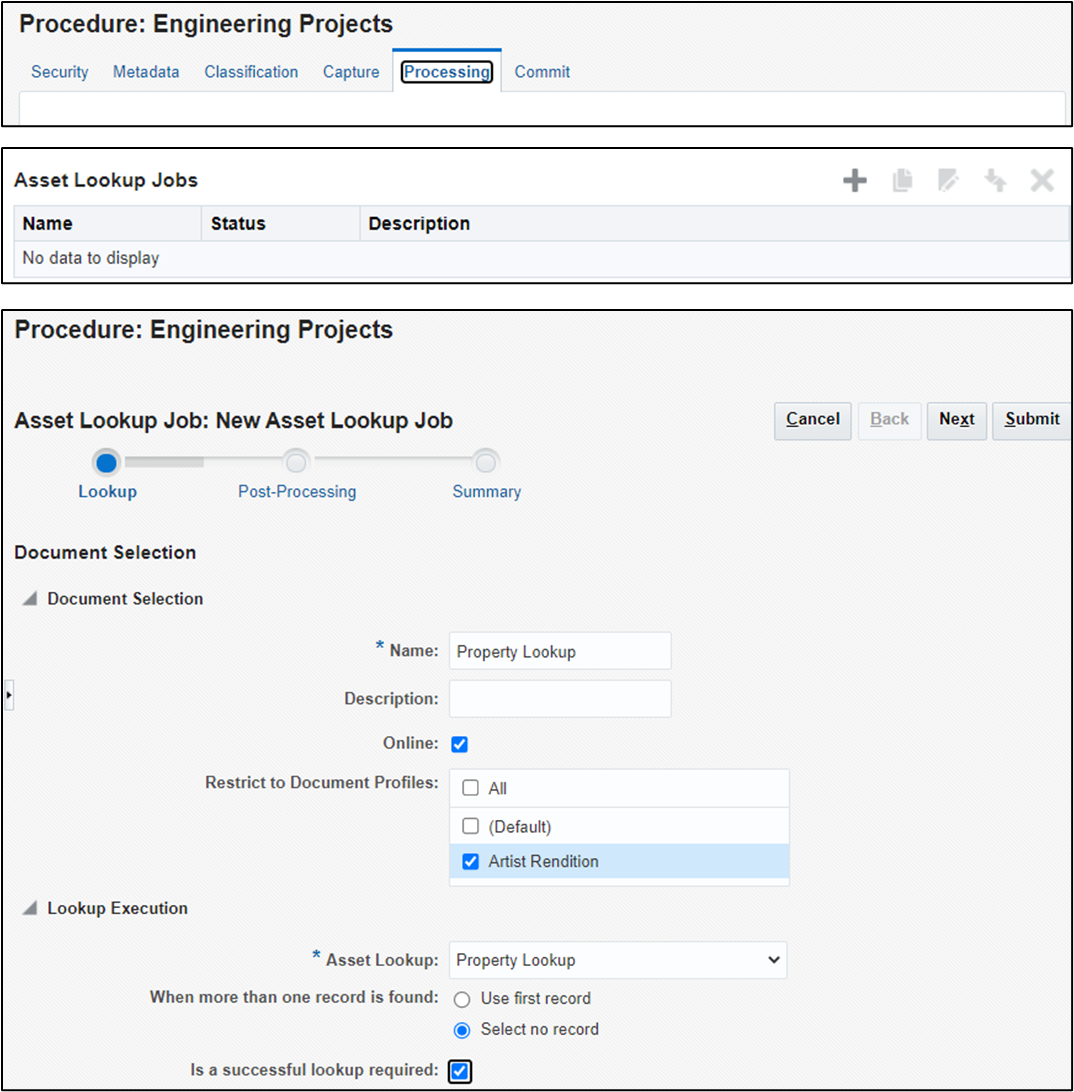This screenshot has height=1092, width=1074.
Task: Select the Use first record radio button
Action: pyautogui.click(x=460, y=998)
